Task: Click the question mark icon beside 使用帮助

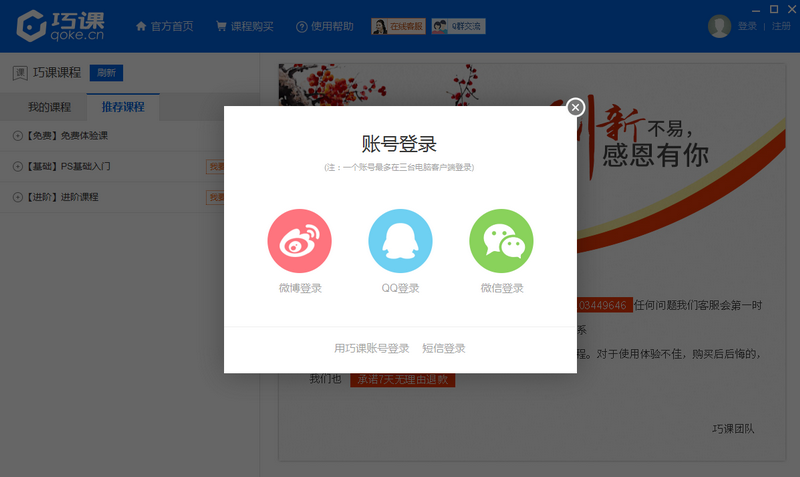Action: (x=302, y=27)
